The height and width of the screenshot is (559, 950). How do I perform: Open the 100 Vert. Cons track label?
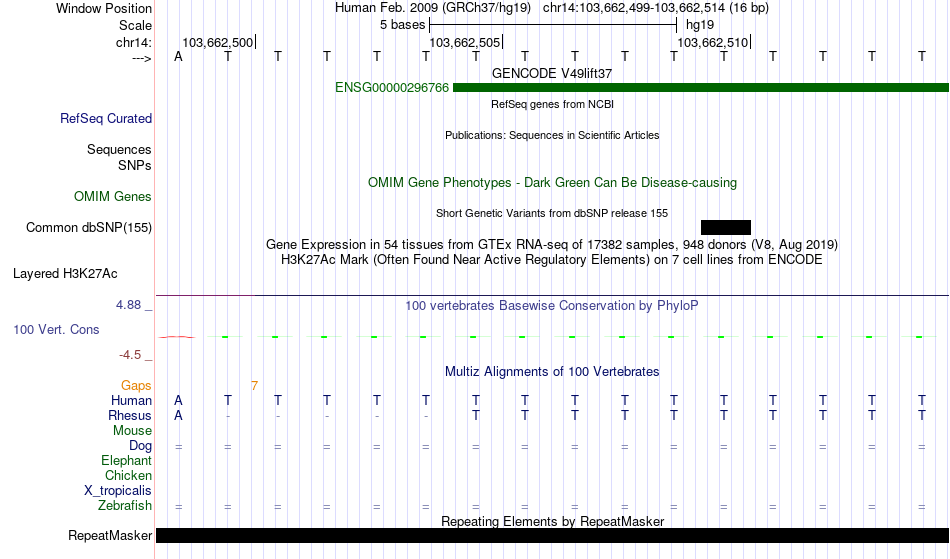click(56, 329)
